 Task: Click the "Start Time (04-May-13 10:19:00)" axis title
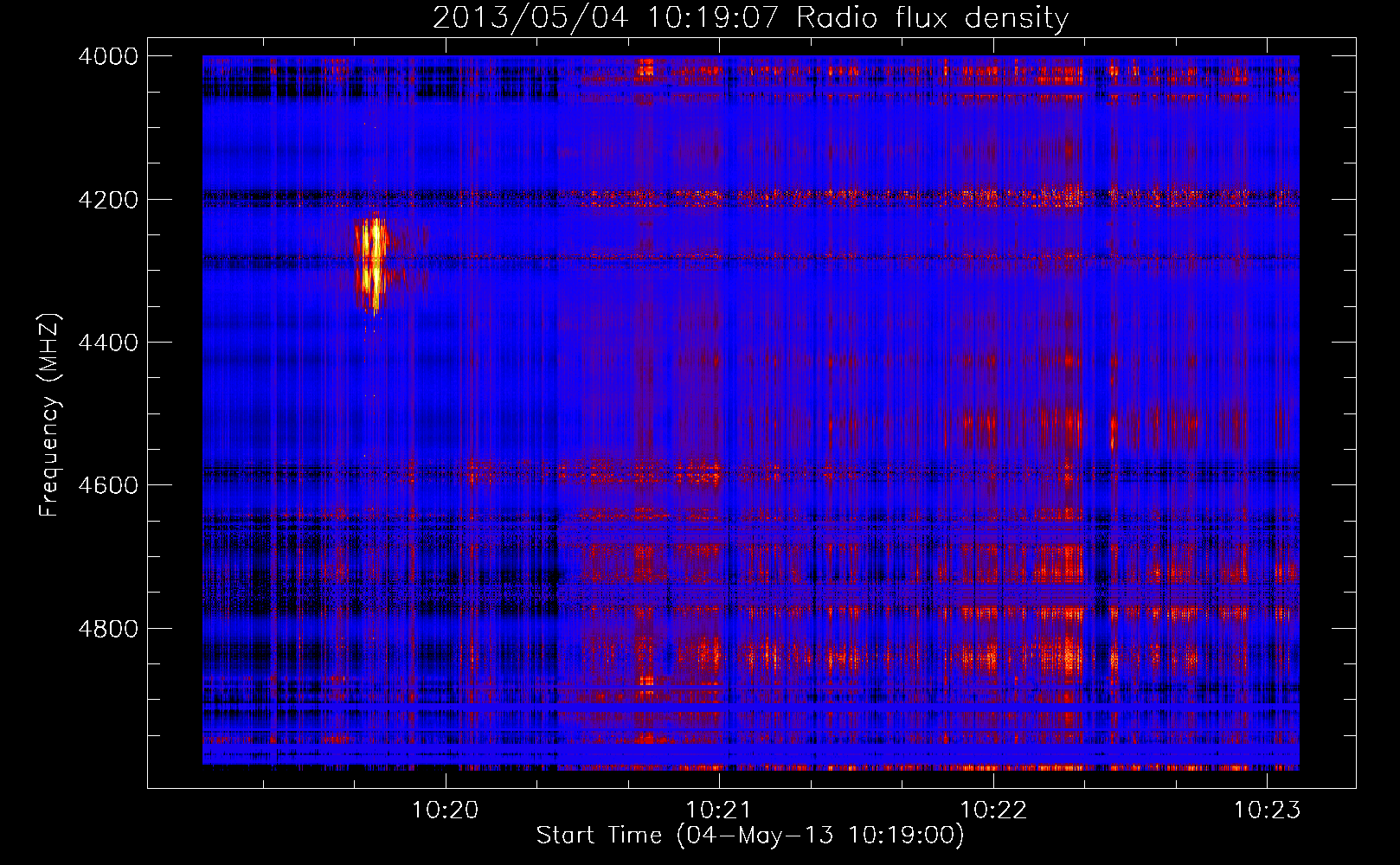tap(750, 836)
